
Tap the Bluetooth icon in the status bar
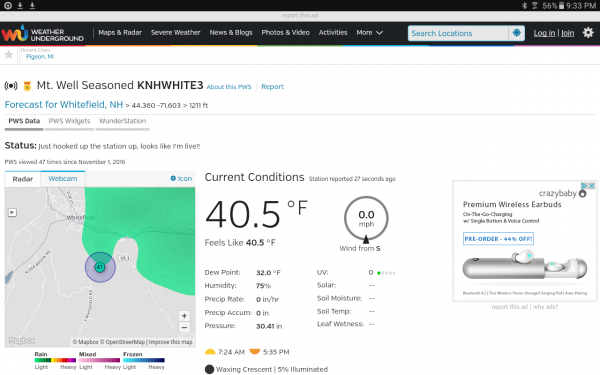524,5
